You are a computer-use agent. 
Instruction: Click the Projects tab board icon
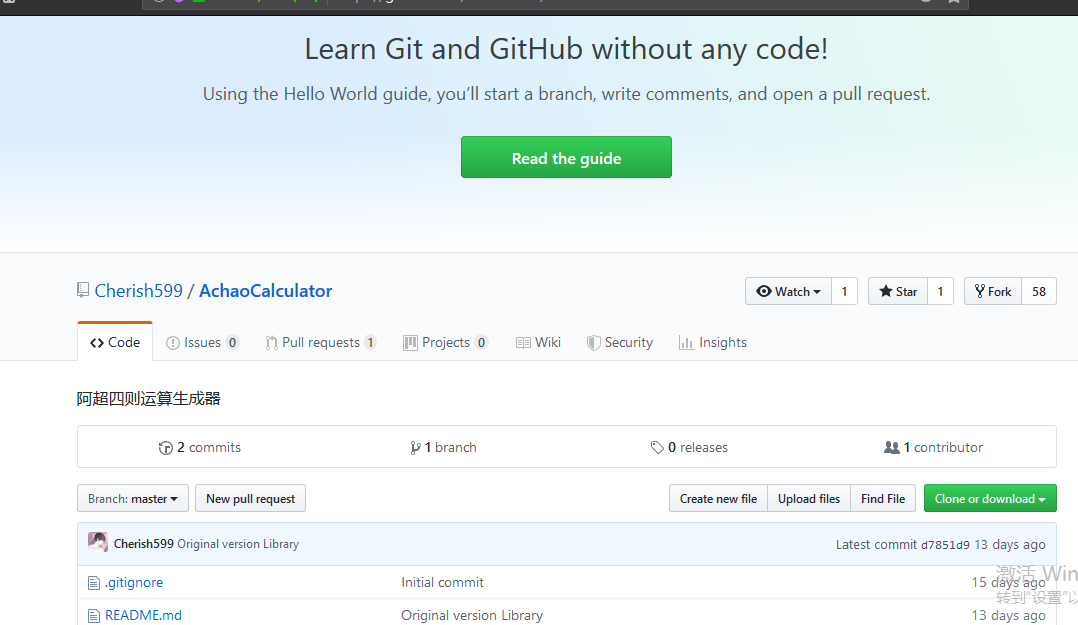coord(410,342)
